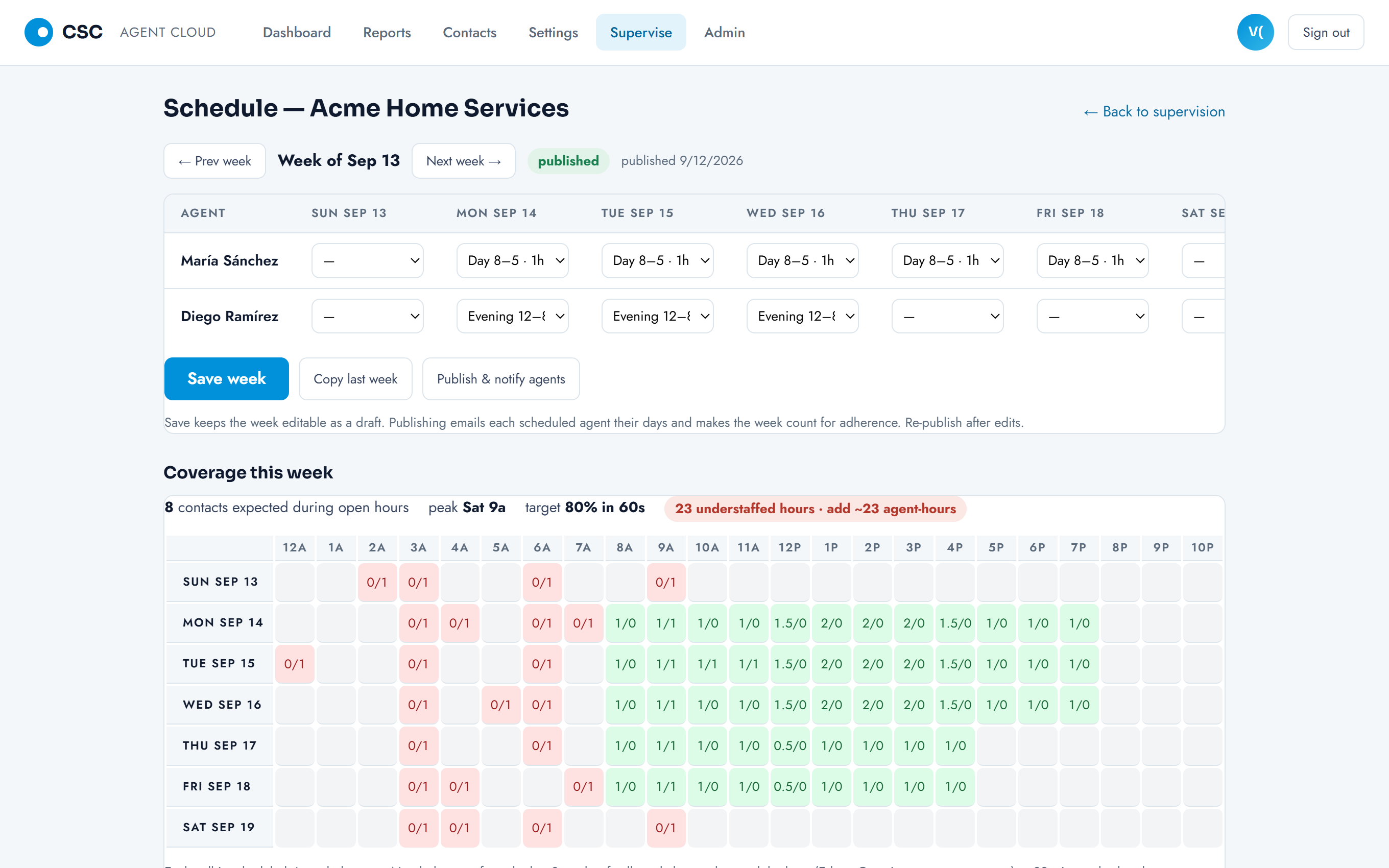The width and height of the screenshot is (1389, 868).
Task: Go to Prev week
Action: pos(214,161)
